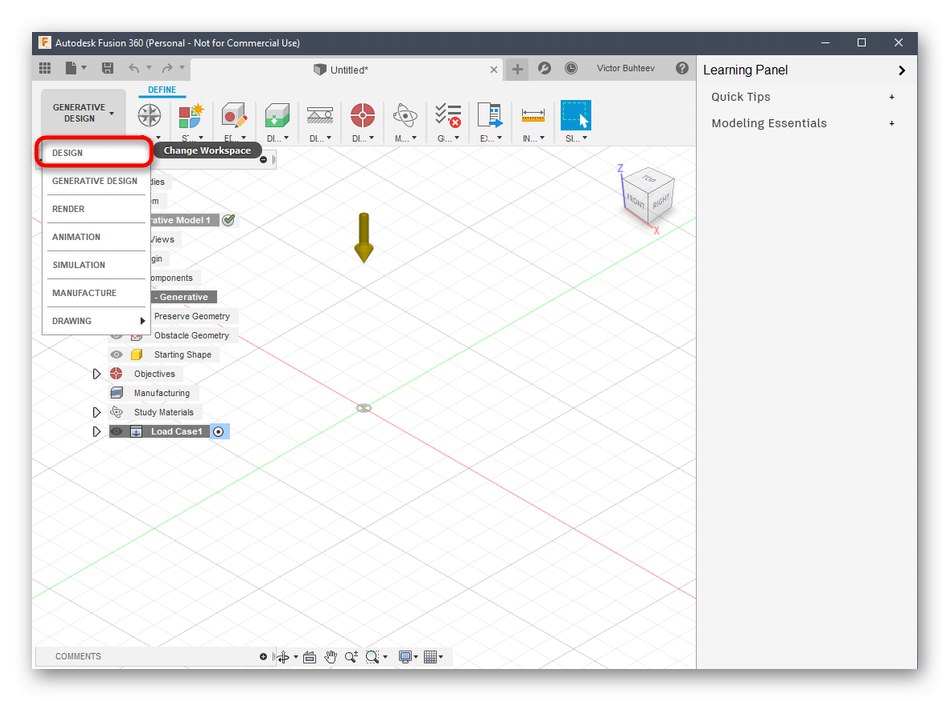Open the Materials dropdown arrow
This screenshot has height=701, width=950.
click(414, 138)
